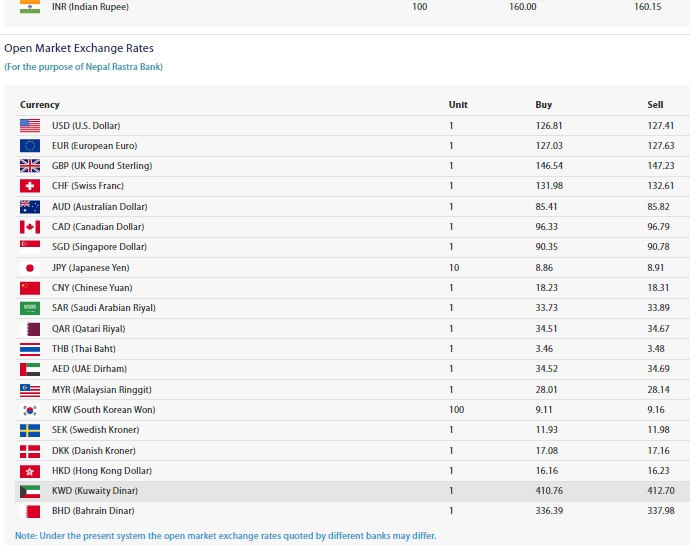Click the Hong Kong Dollar flag
The image size is (690, 545).
pyautogui.click(x=30, y=470)
